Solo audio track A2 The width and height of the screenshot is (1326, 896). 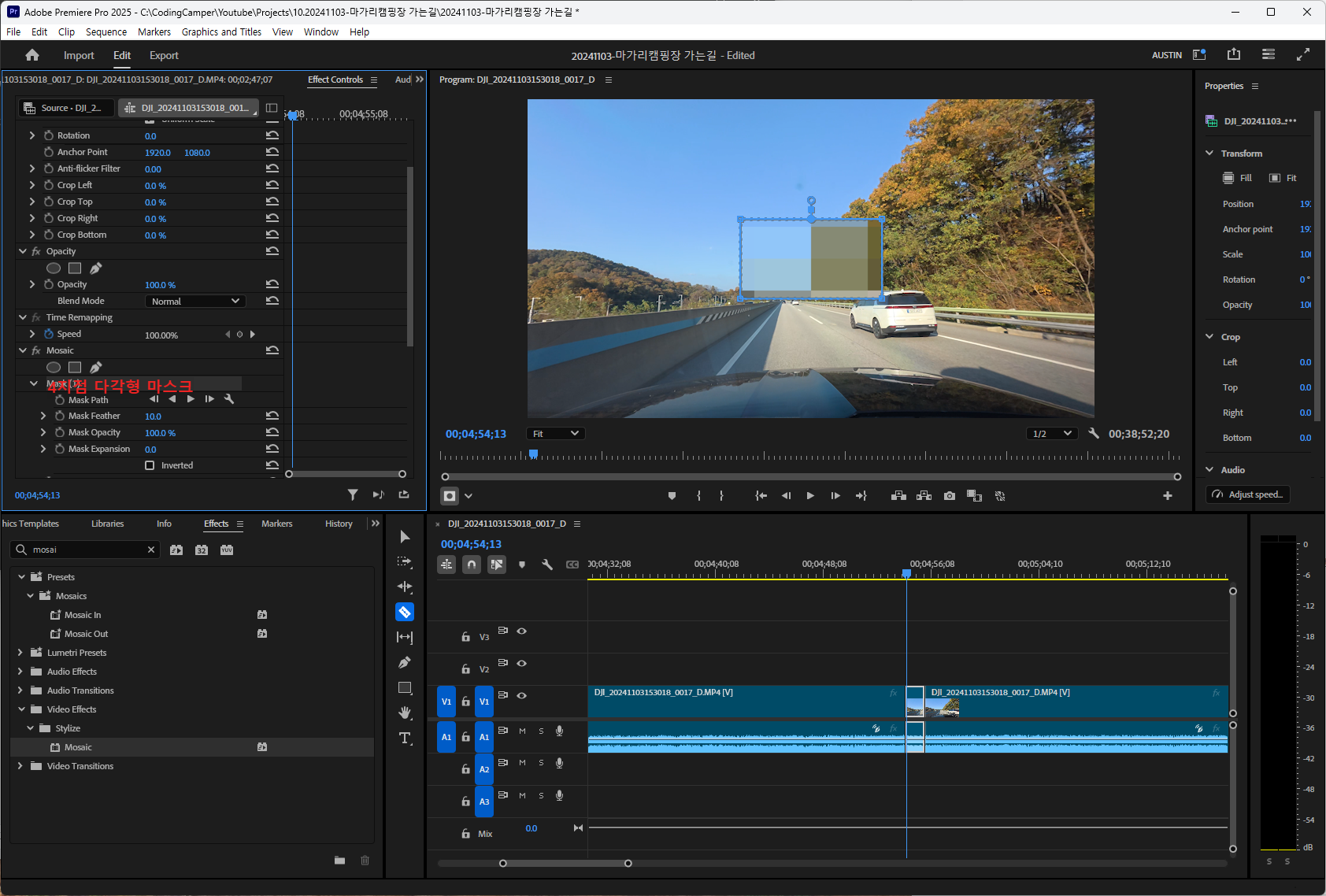tap(541, 763)
